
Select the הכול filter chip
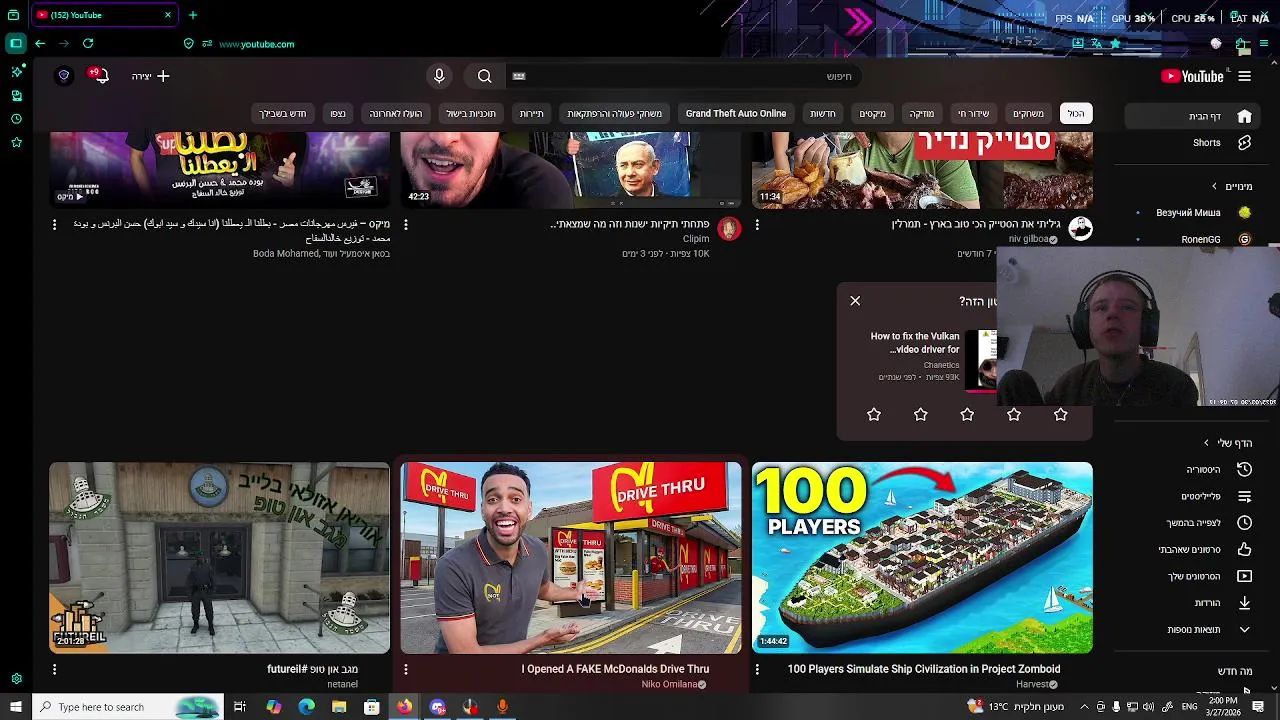coord(1075,114)
